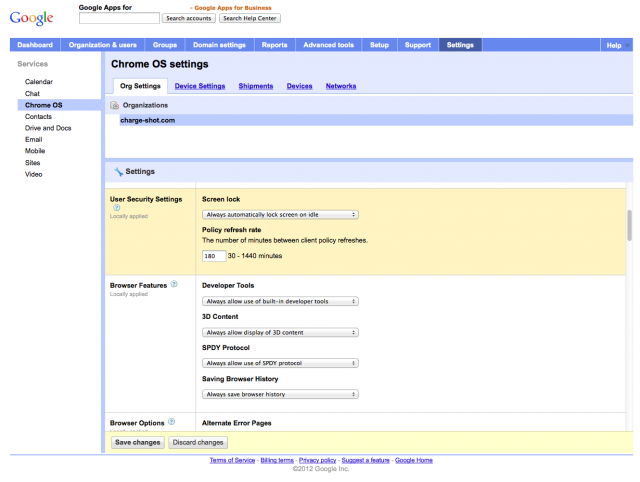Switch to the Networks tab

[x=341, y=86]
